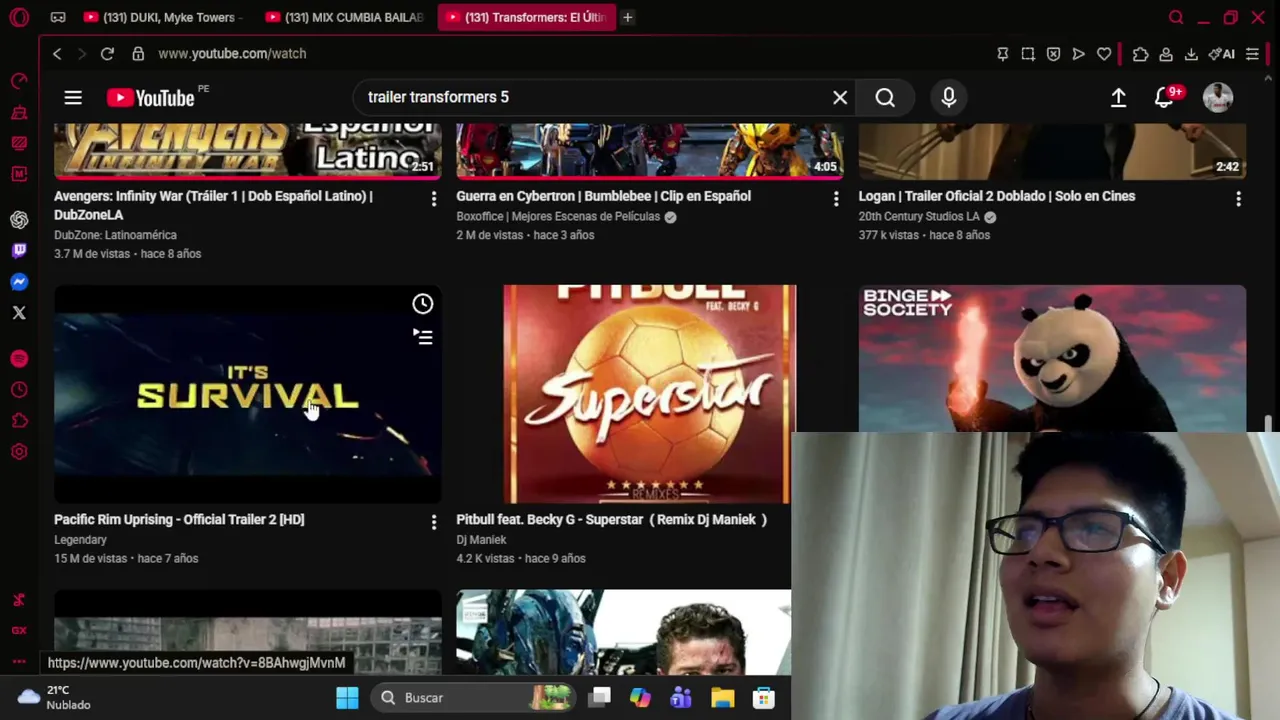The height and width of the screenshot is (720, 1280).
Task: Open YouTube notifications bell
Action: 1164,97
